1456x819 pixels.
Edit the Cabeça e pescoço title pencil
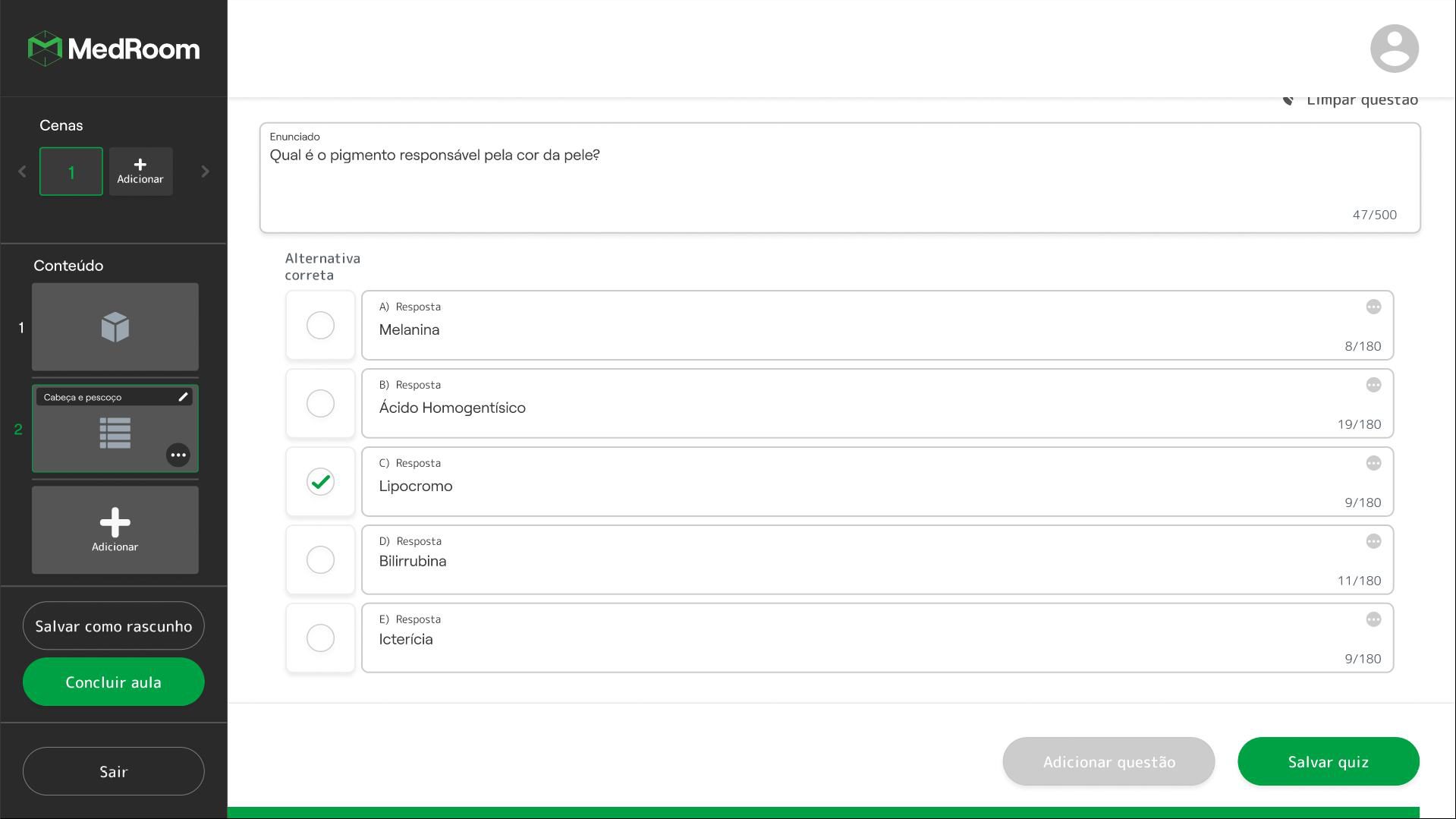(183, 397)
